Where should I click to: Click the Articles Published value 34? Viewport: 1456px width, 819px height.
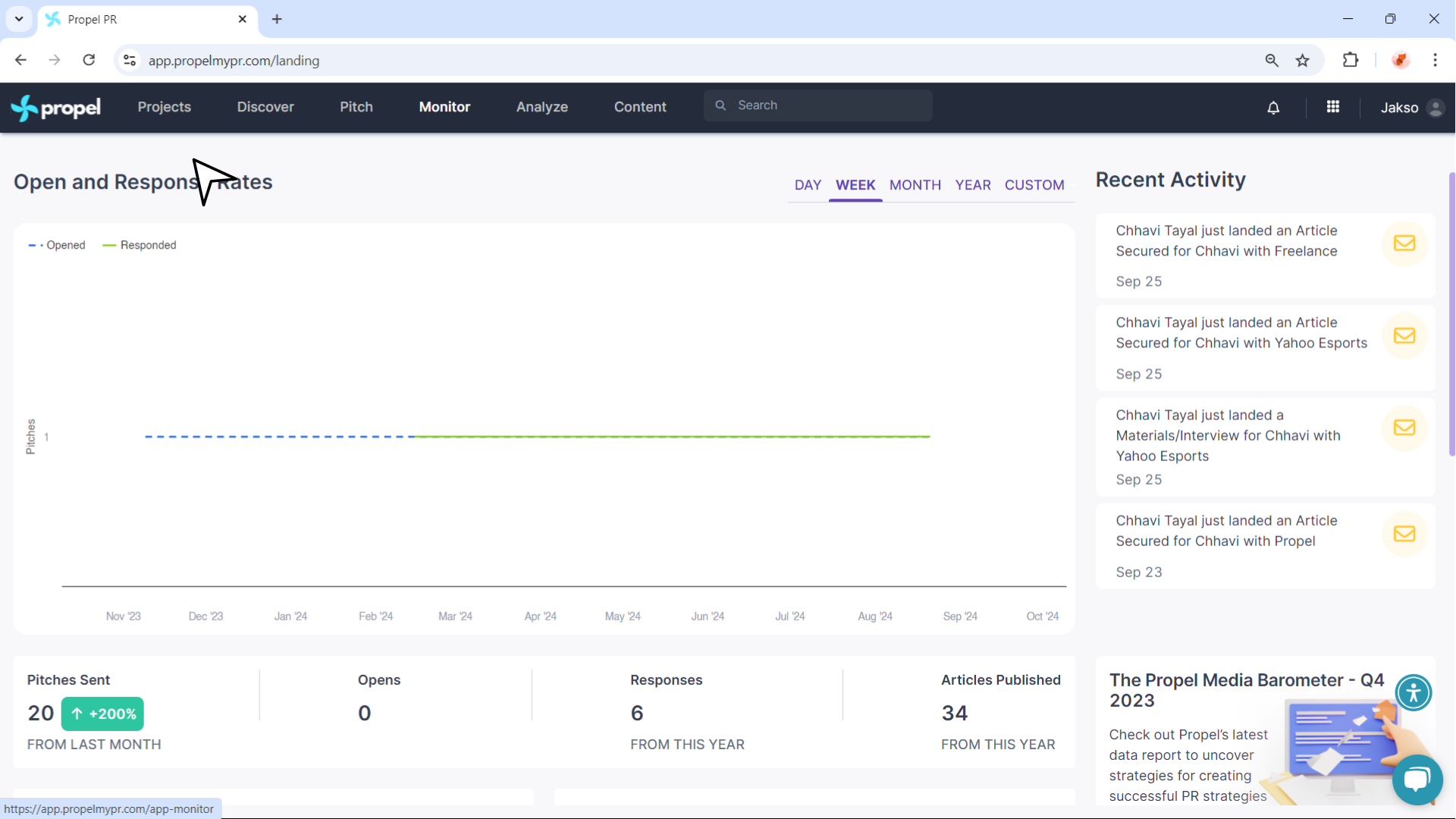955,713
